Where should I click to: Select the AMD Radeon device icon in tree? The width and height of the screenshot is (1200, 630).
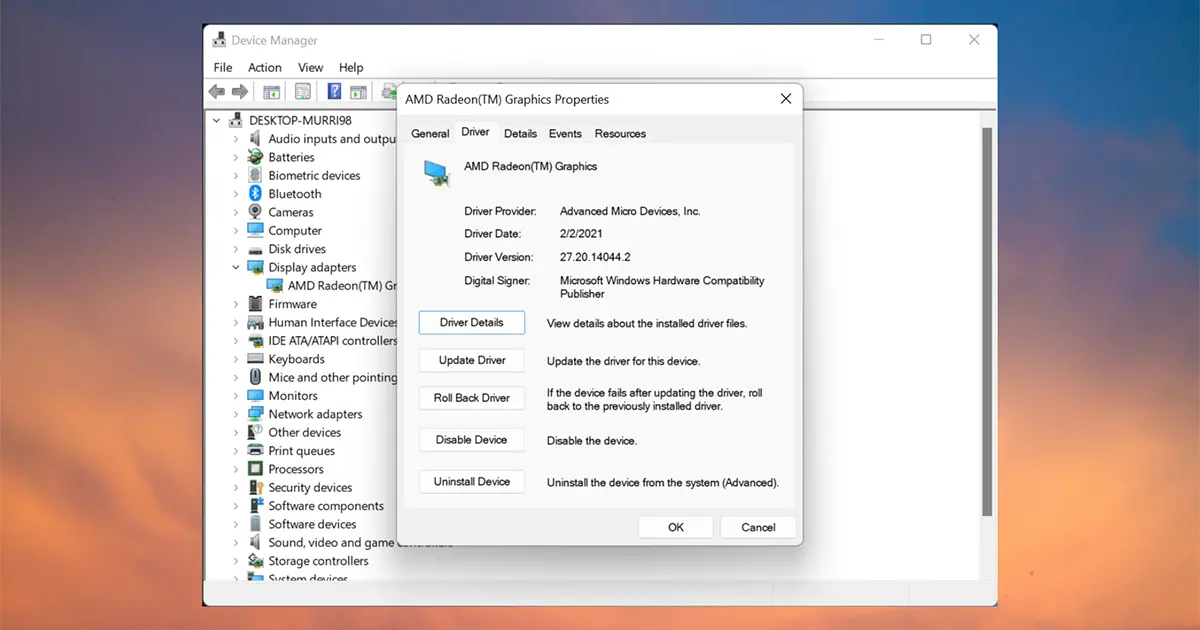(276, 285)
